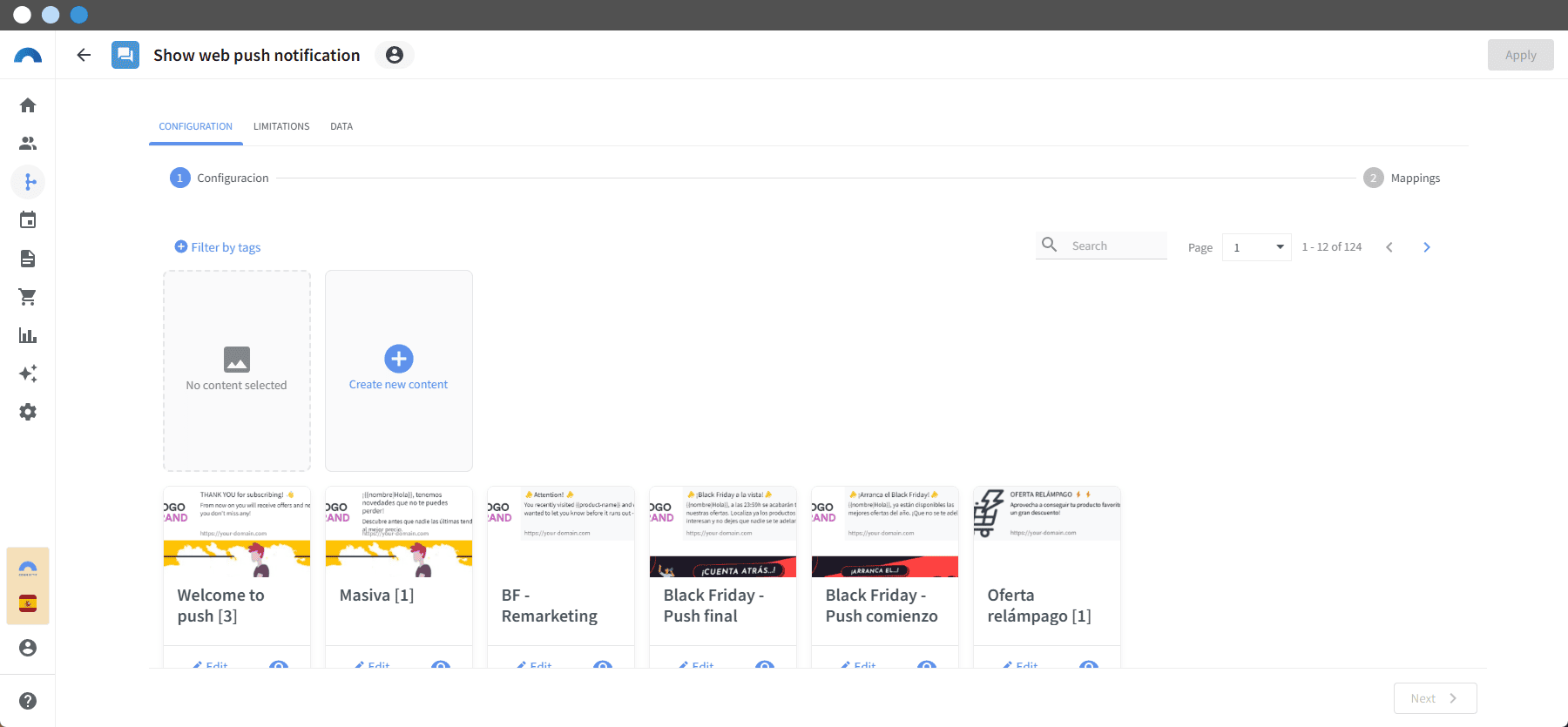Click the account logo in the highlighted sidebar box

(28, 569)
